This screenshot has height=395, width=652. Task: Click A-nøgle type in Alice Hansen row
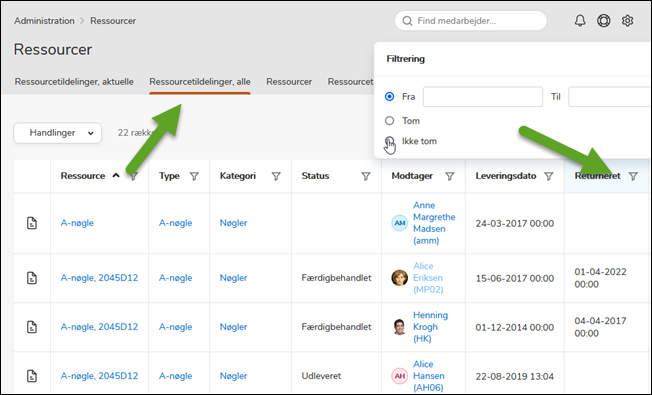point(175,376)
